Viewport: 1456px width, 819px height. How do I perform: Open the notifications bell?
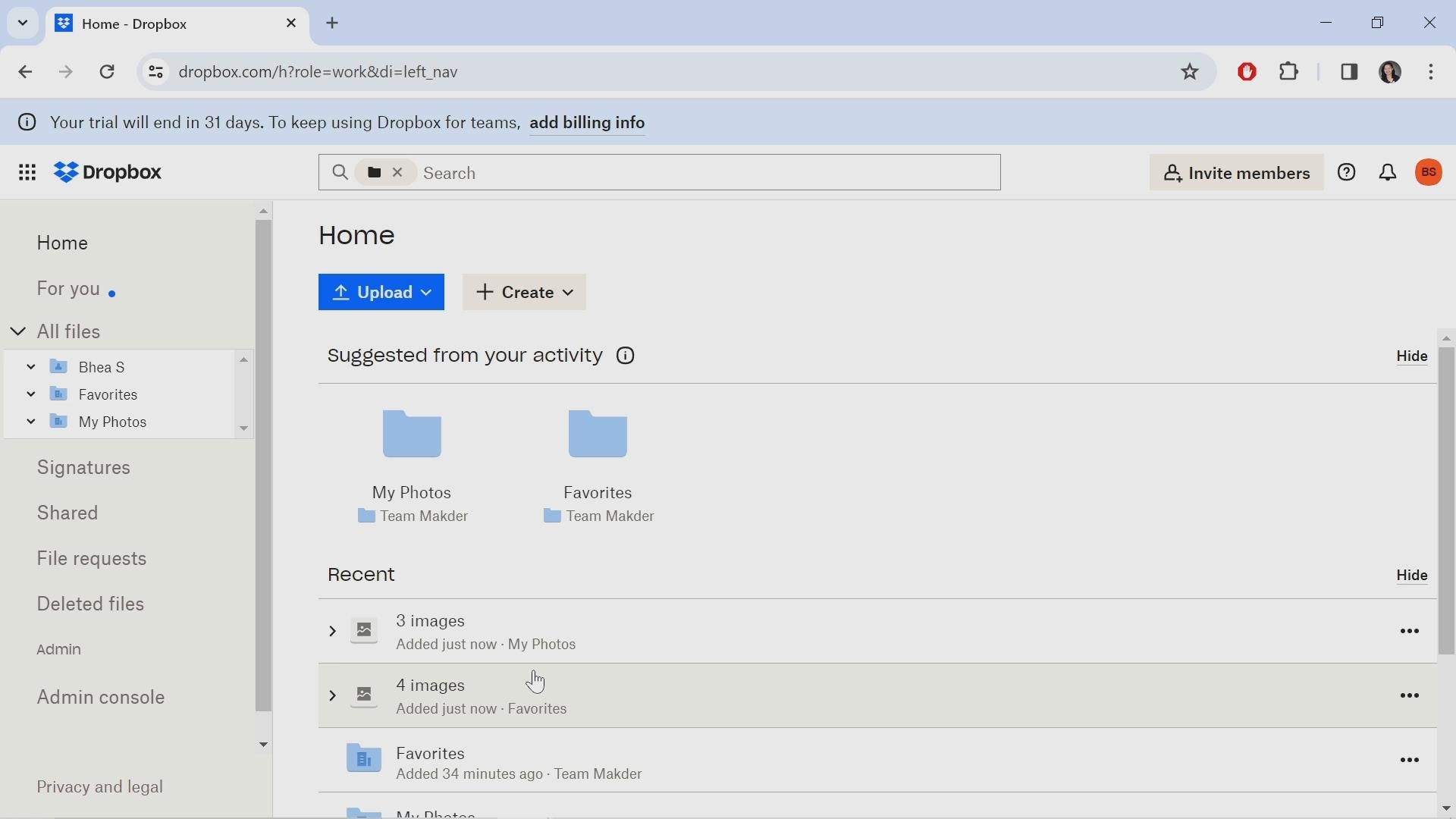[x=1389, y=173]
